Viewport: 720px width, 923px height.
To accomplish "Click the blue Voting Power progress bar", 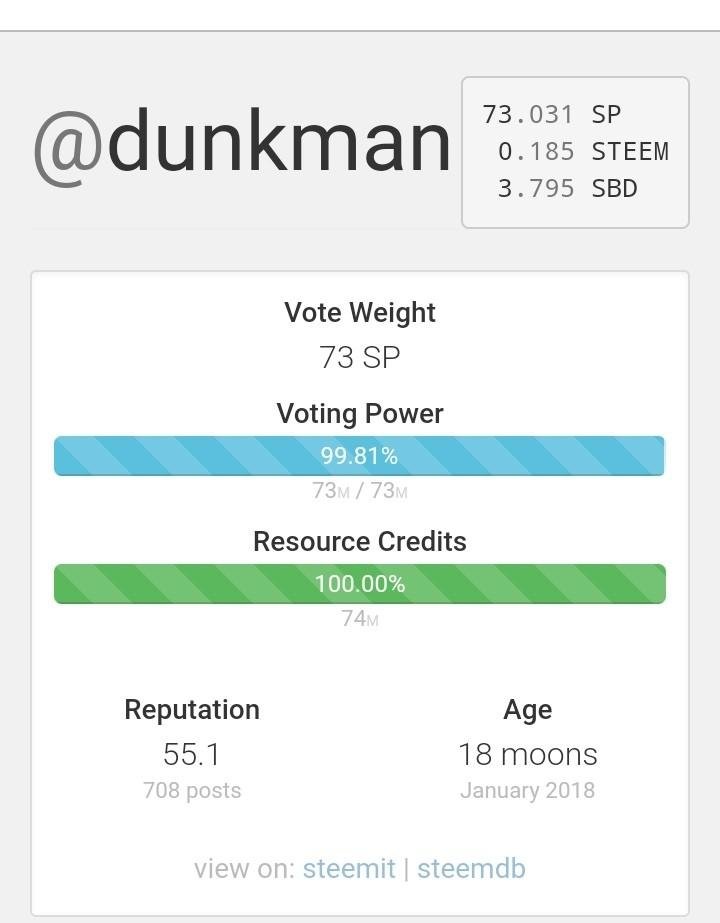I will click(x=359, y=456).
